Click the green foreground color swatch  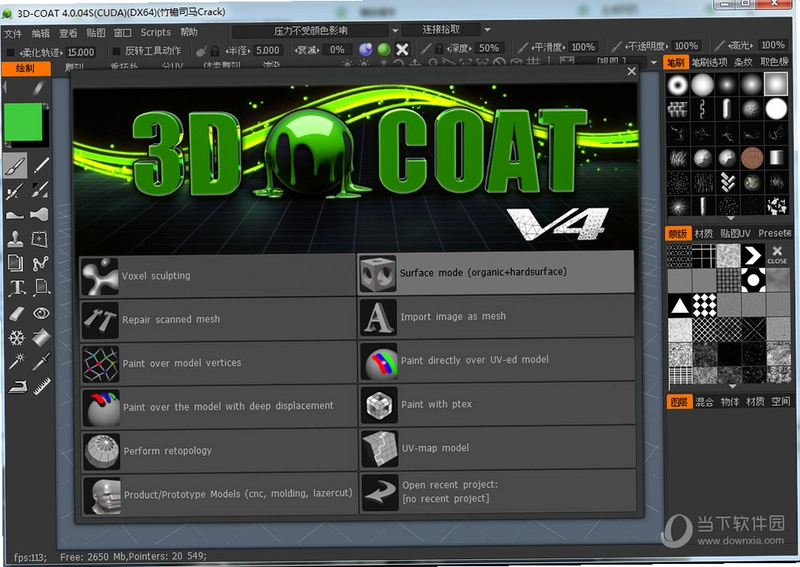pos(23,121)
